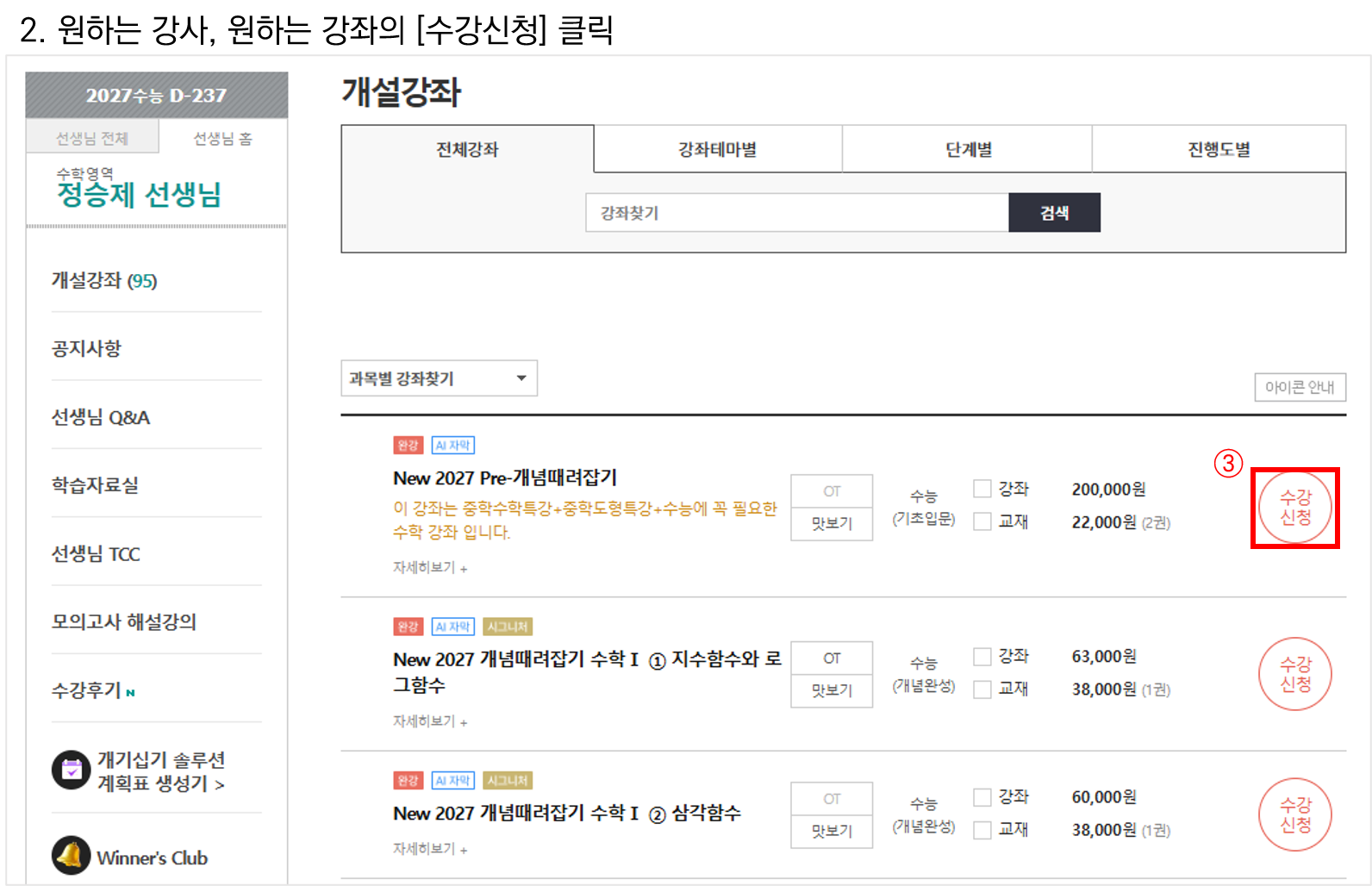Viewport: 1372px width, 886px height.
Task: Check 강좌 box for Pre-개념때려잡기 200,000원
Action: [982, 489]
